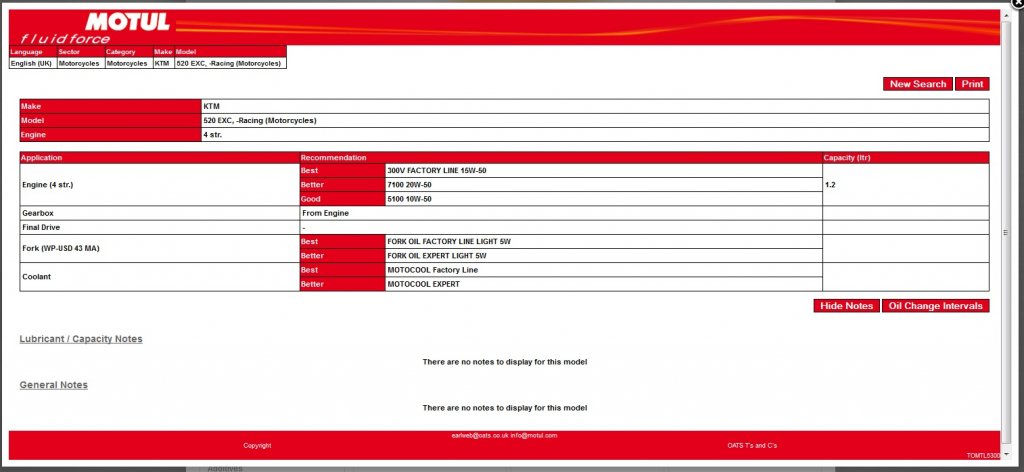Click the Copyright link in the footer
Image resolution: width=1024 pixels, height=472 pixels.
pos(257,446)
